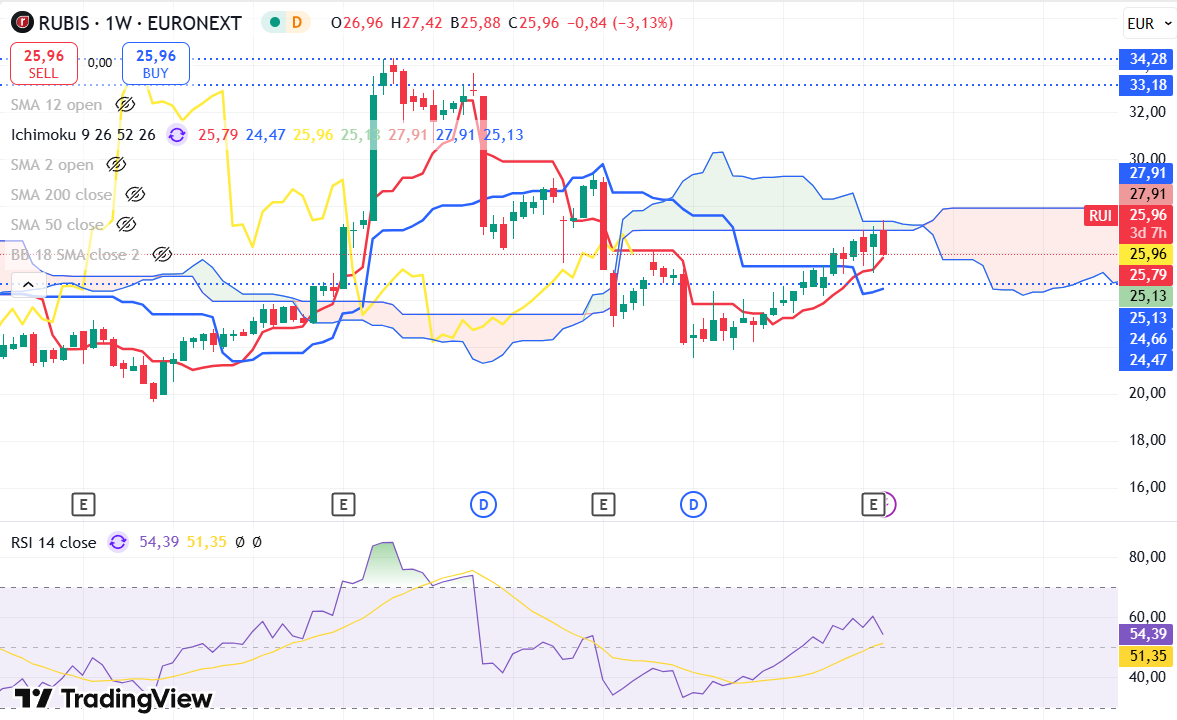Show the hidden SMA 2 open indicator
The image size is (1177, 720).
point(116,164)
